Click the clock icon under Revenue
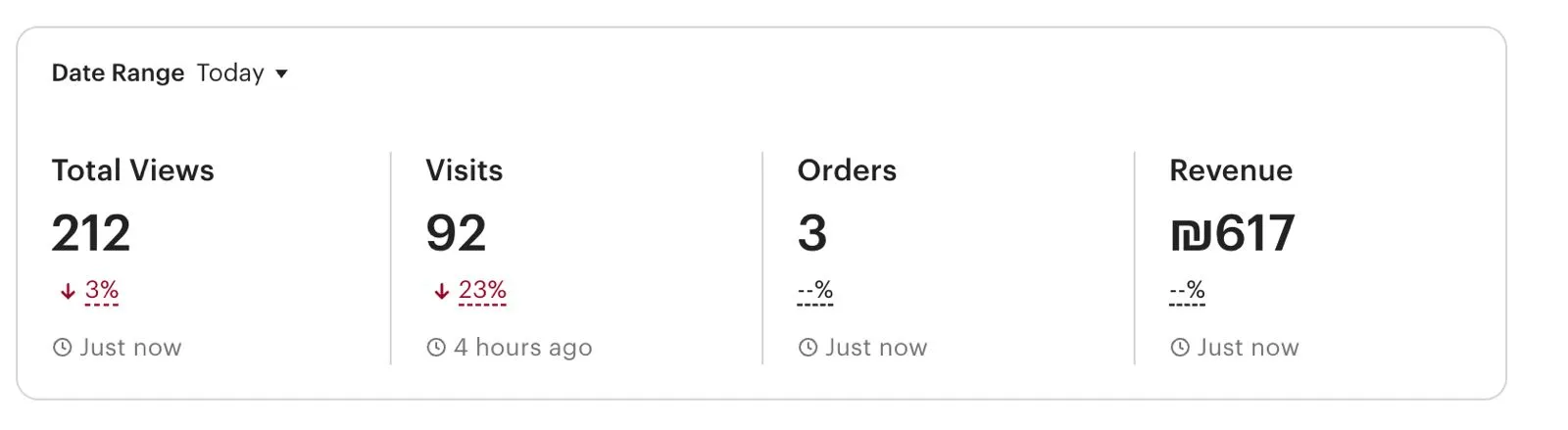This screenshot has height=430, width=1568. point(1180,348)
